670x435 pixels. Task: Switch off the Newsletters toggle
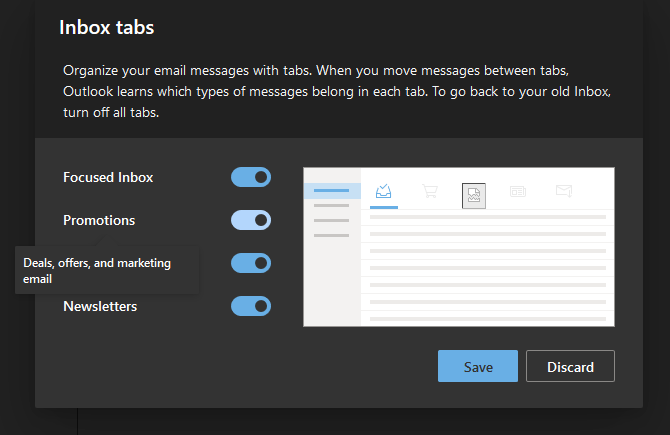[251, 306]
